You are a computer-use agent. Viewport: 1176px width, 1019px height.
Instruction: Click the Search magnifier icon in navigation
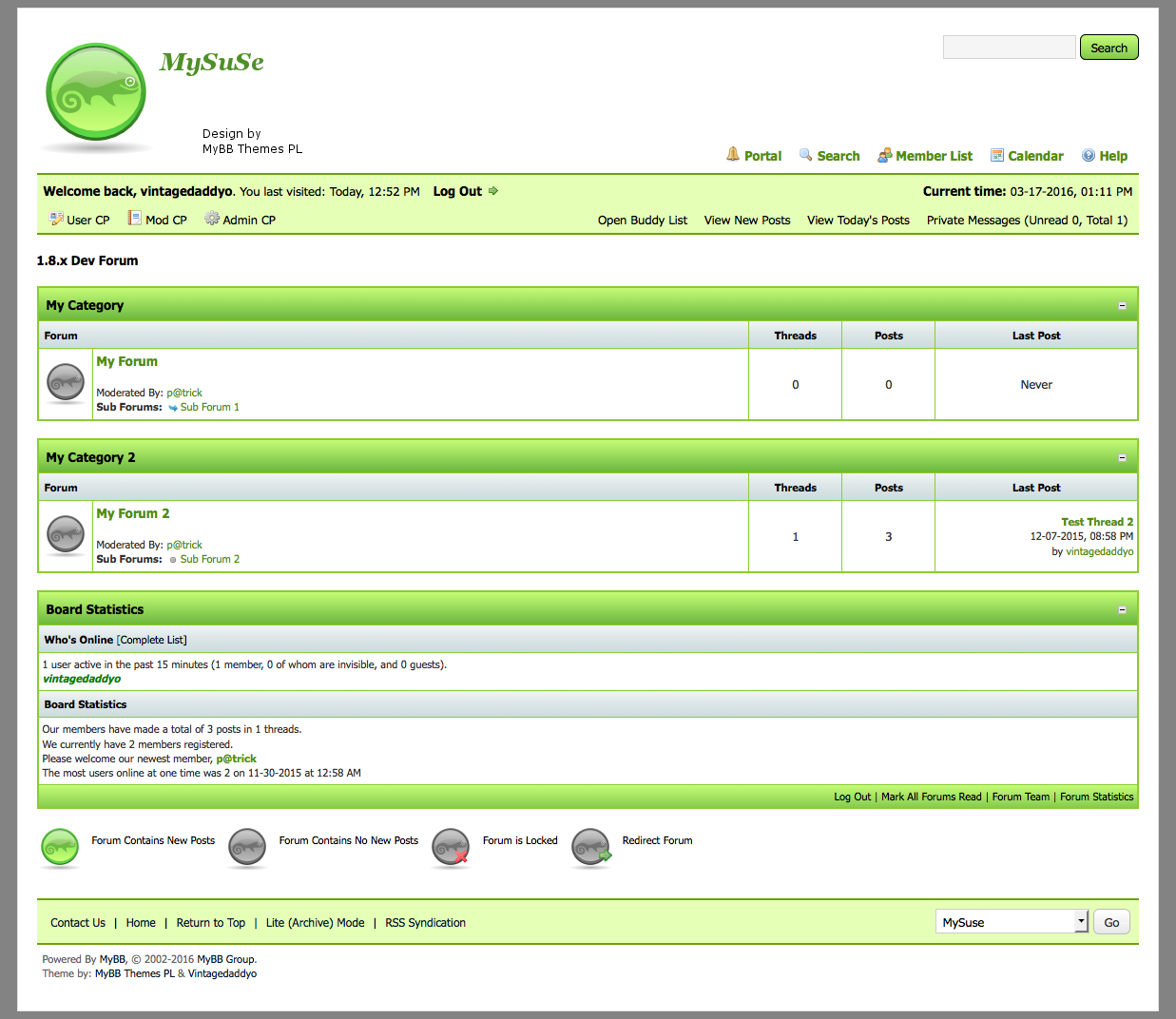(x=806, y=154)
